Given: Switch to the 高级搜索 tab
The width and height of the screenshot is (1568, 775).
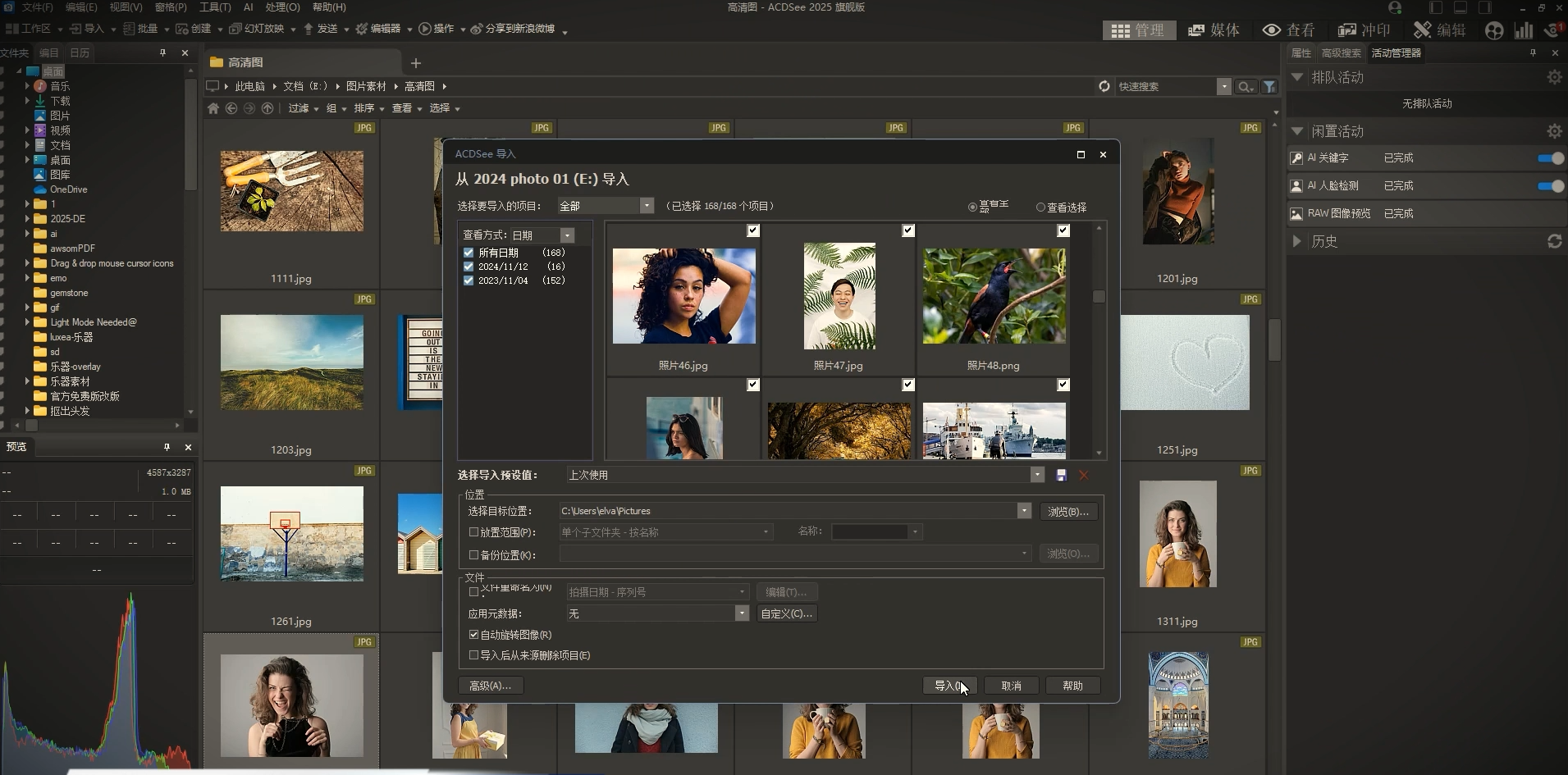Looking at the screenshot, I should click(1341, 53).
